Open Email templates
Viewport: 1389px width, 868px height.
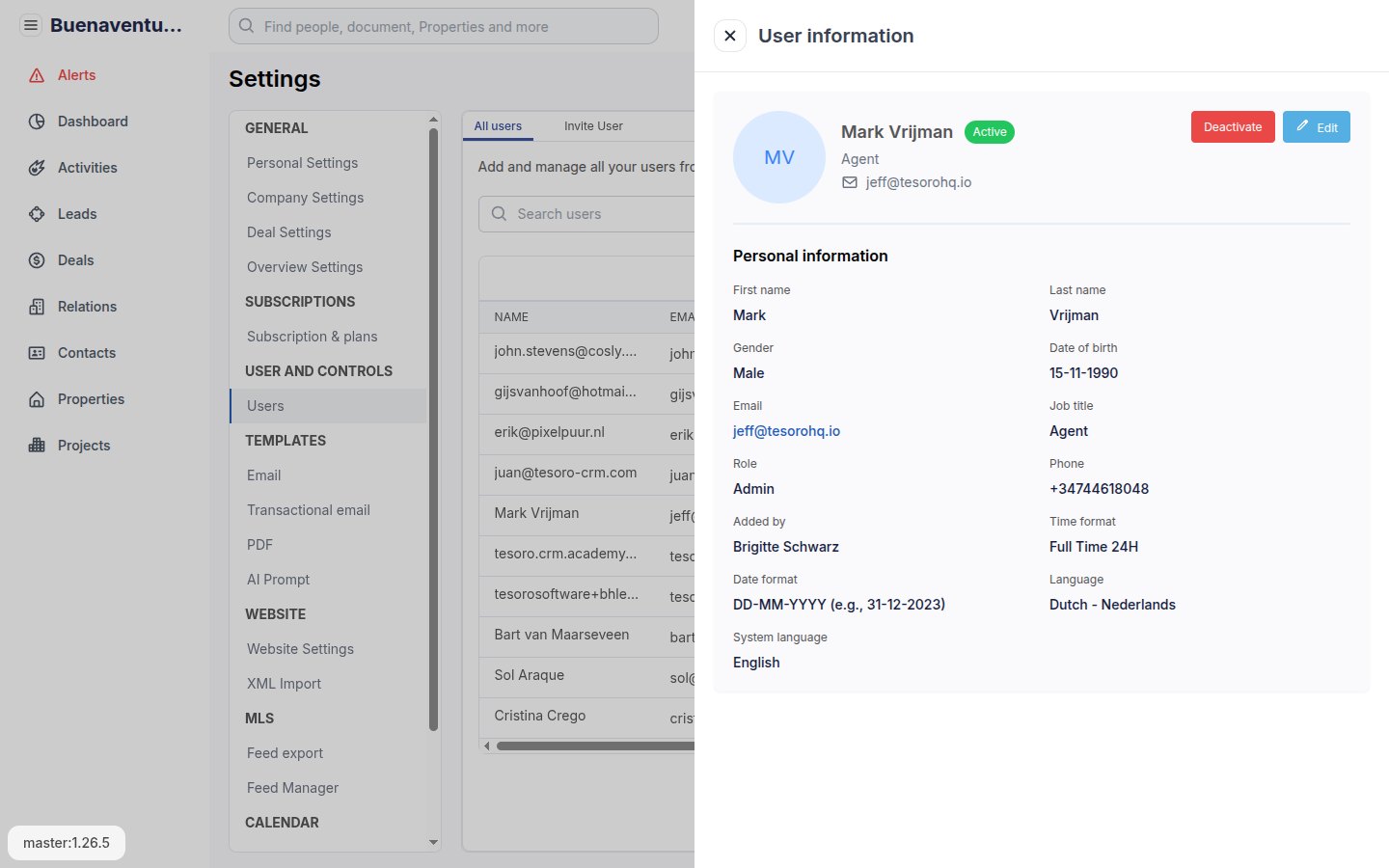263,475
